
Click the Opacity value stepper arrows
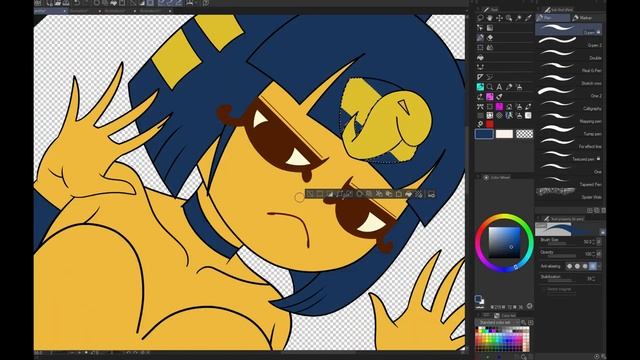pyautogui.click(x=593, y=254)
